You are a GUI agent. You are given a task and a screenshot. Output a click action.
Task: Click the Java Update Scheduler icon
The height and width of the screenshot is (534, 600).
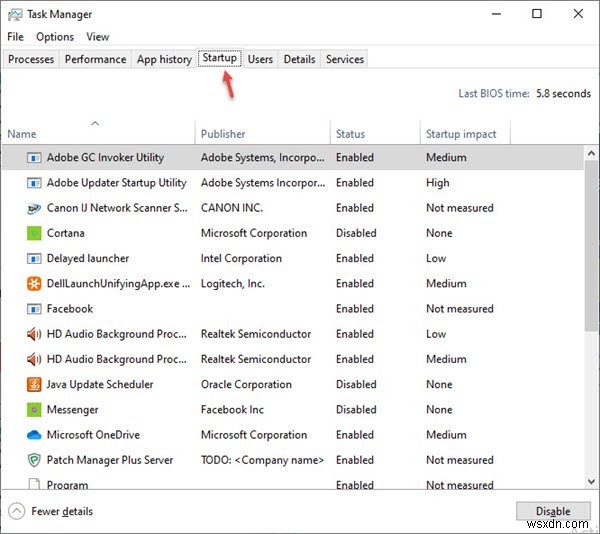click(34, 385)
